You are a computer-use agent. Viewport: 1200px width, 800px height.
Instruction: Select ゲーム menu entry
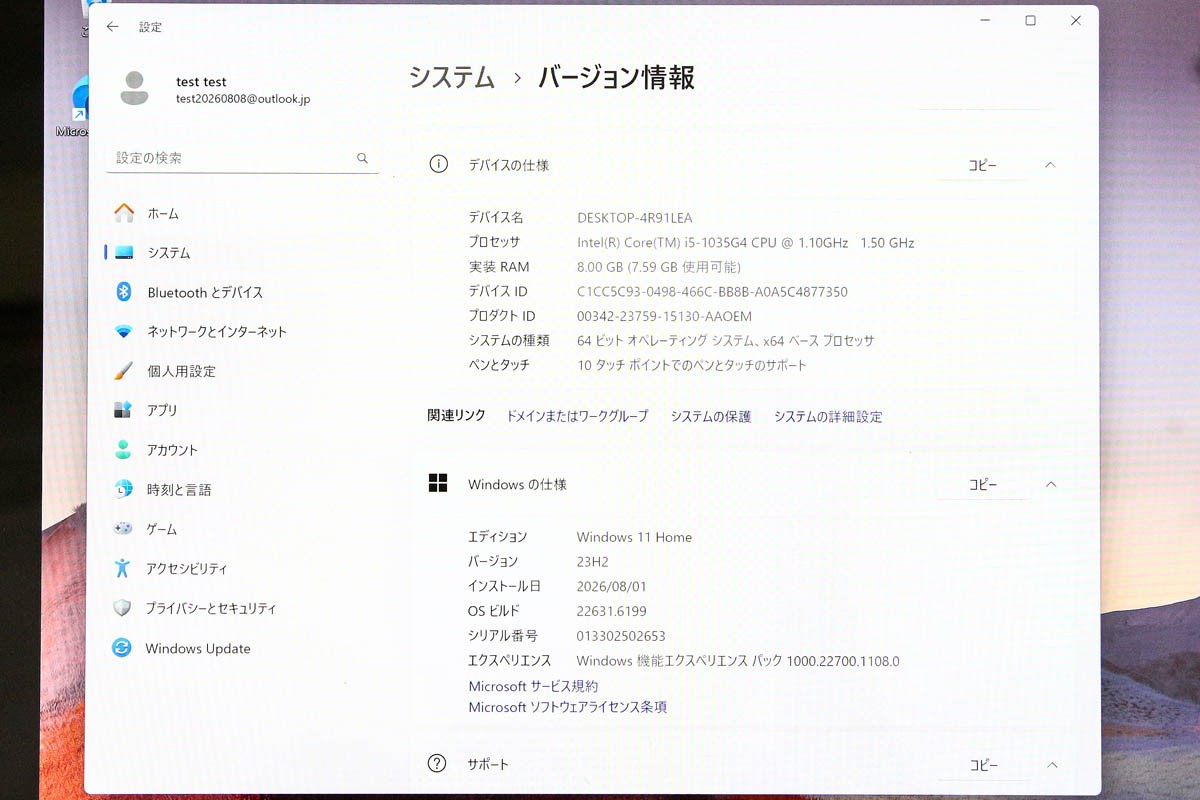click(x=161, y=529)
